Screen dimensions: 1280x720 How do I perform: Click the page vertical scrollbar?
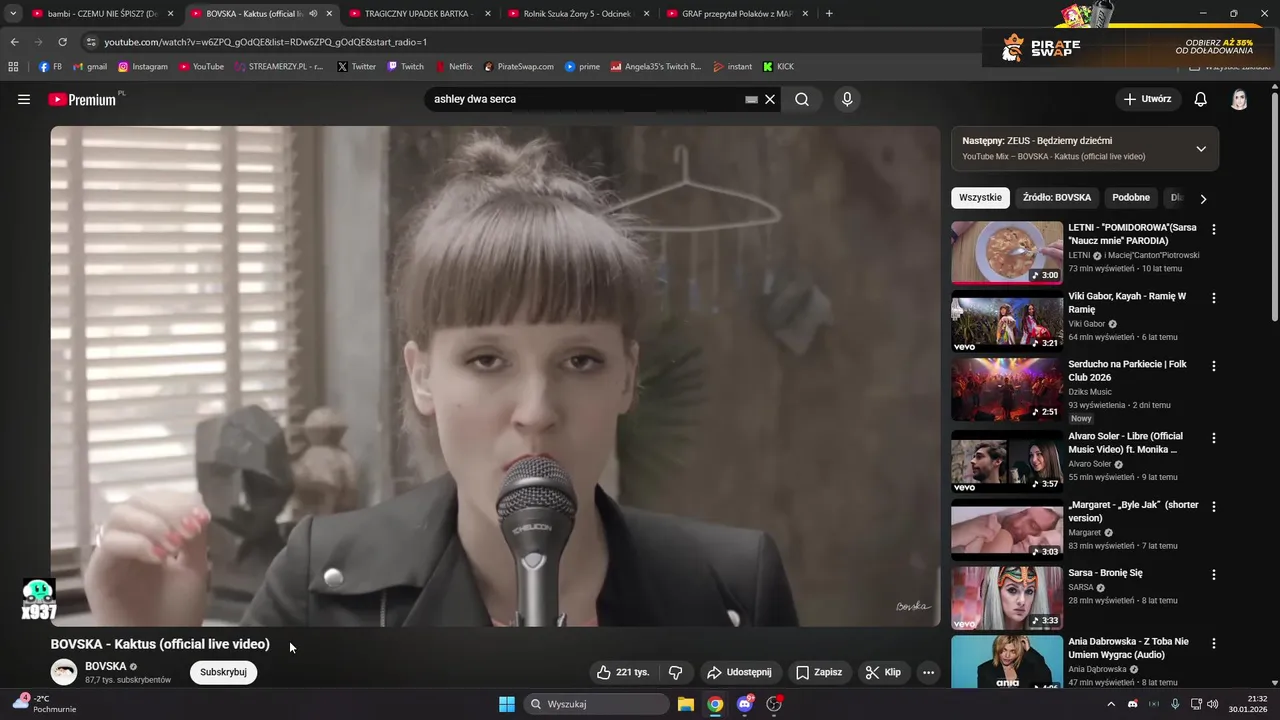point(1274,207)
